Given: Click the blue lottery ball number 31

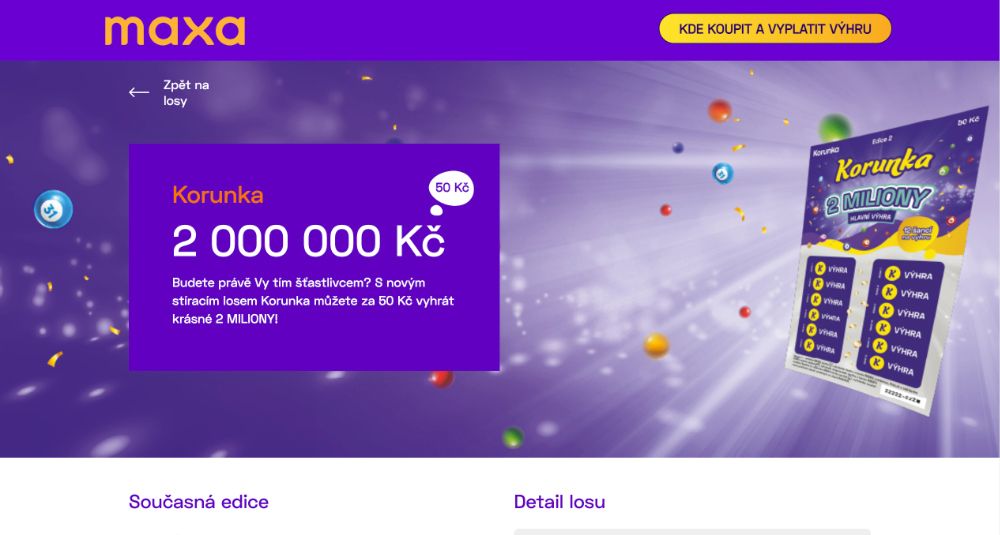Looking at the screenshot, I should tap(54, 209).
